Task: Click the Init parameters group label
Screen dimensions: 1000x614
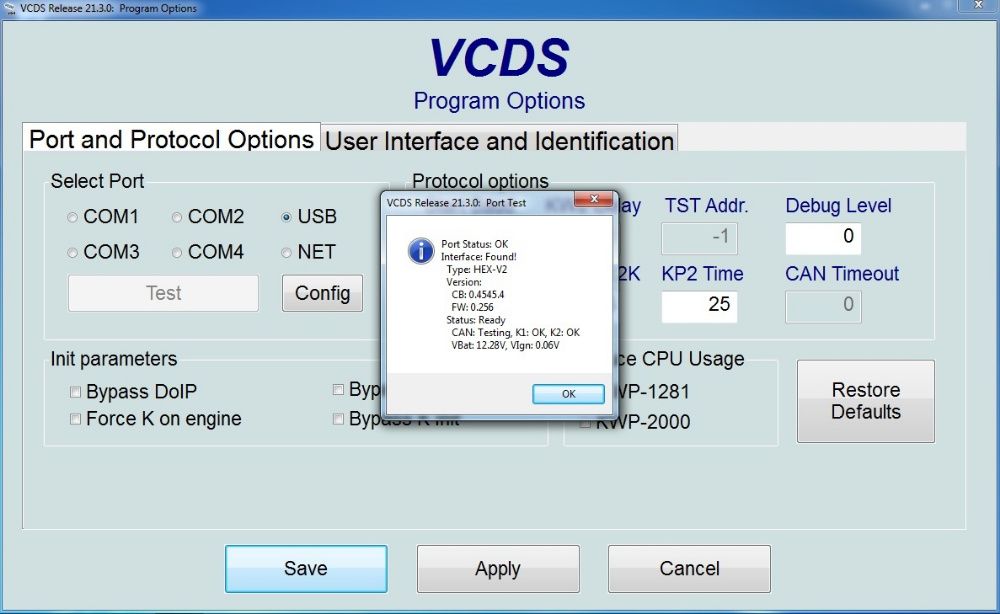Action: (x=114, y=359)
